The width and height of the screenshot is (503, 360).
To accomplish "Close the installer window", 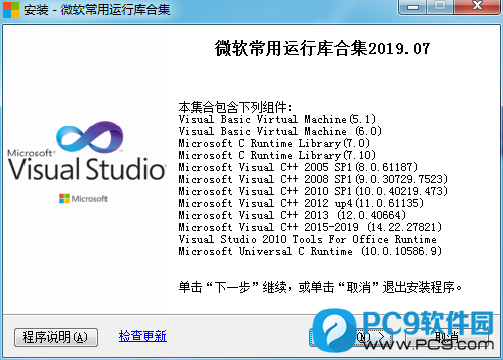I will coord(477,7).
